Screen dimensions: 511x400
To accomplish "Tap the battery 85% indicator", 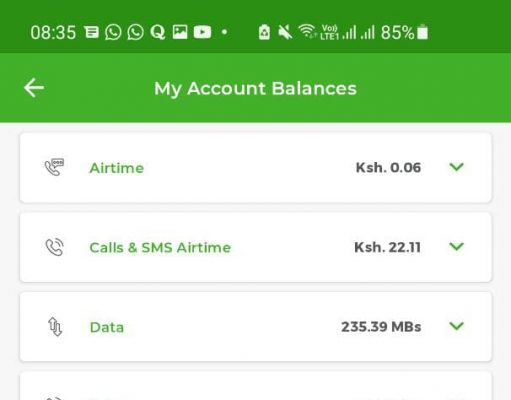I will pos(404,32).
